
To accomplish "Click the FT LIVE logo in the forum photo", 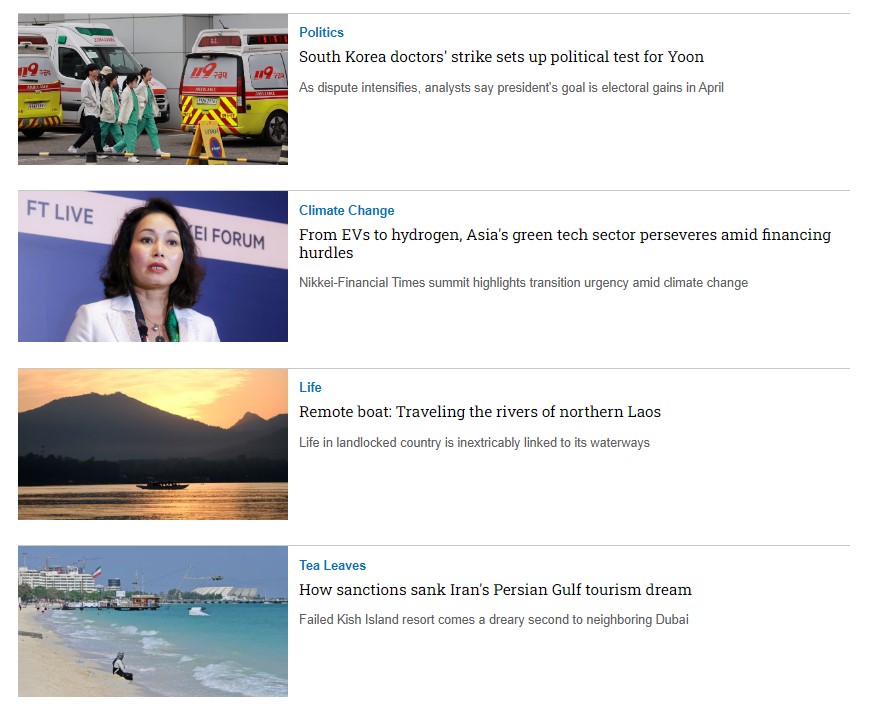I will [60, 212].
